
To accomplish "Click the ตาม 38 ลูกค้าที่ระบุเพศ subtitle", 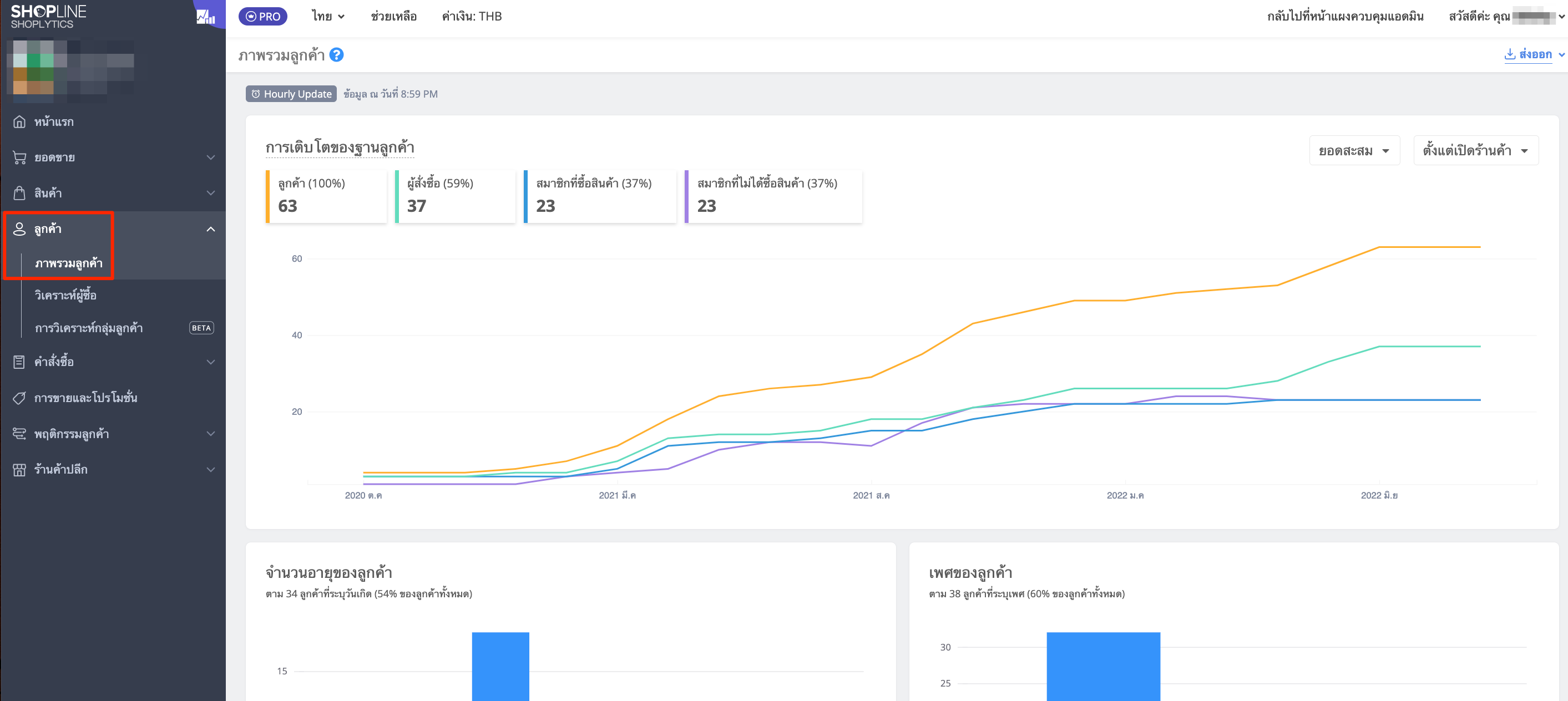I will click(1027, 593).
